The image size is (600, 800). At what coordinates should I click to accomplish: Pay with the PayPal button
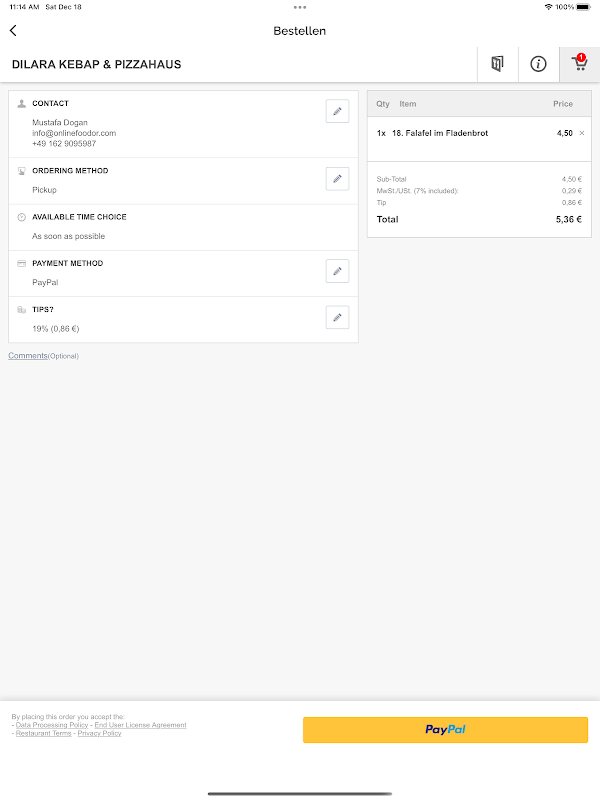point(445,730)
